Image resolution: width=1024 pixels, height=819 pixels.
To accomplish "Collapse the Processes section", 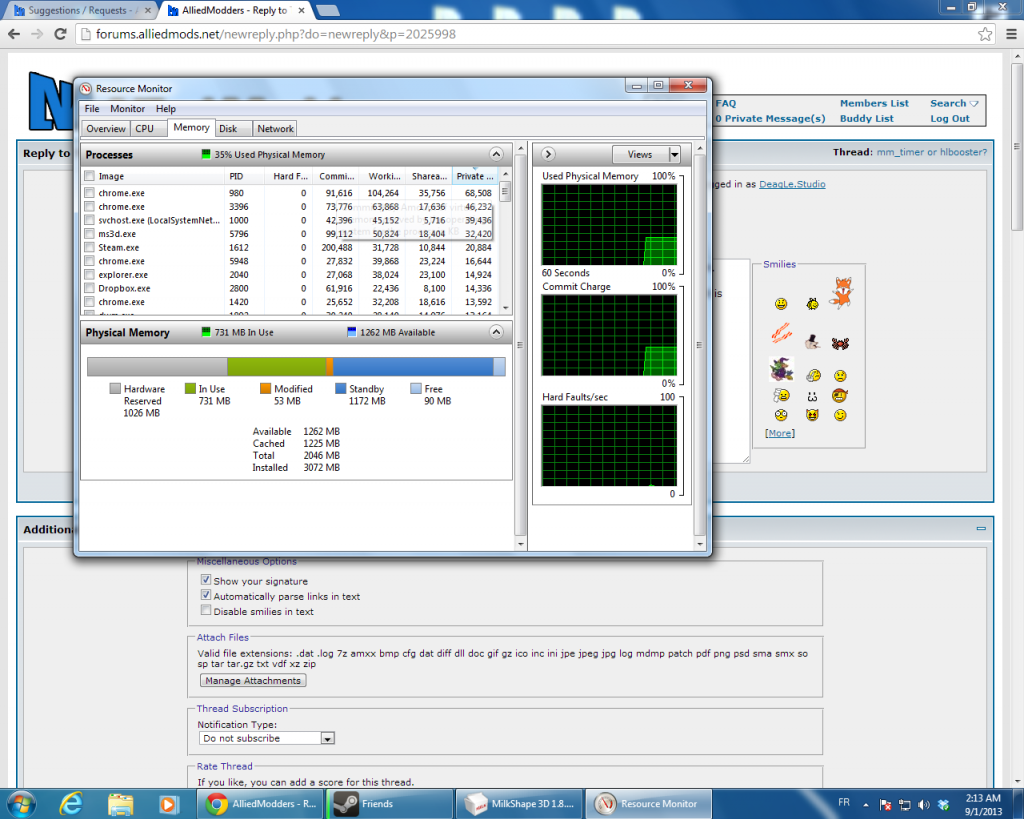I will pos(496,154).
